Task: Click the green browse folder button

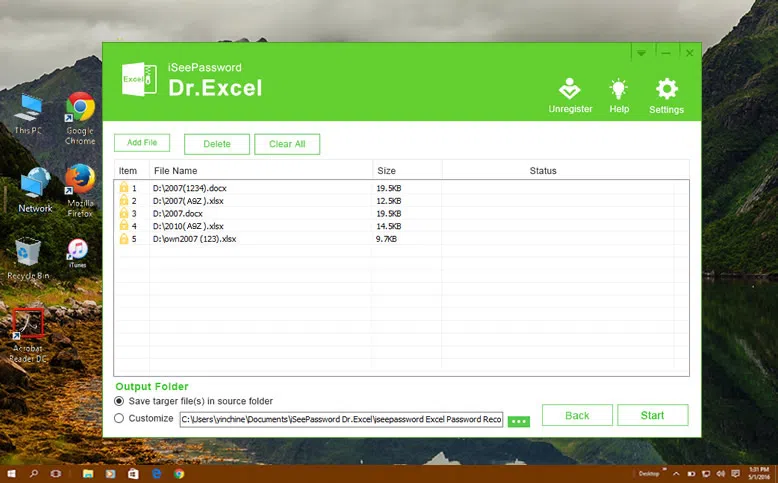Action: pos(518,421)
